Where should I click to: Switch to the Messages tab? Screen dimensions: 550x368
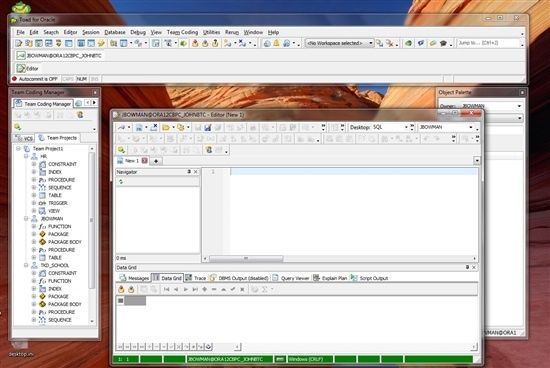[x=134, y=278]
